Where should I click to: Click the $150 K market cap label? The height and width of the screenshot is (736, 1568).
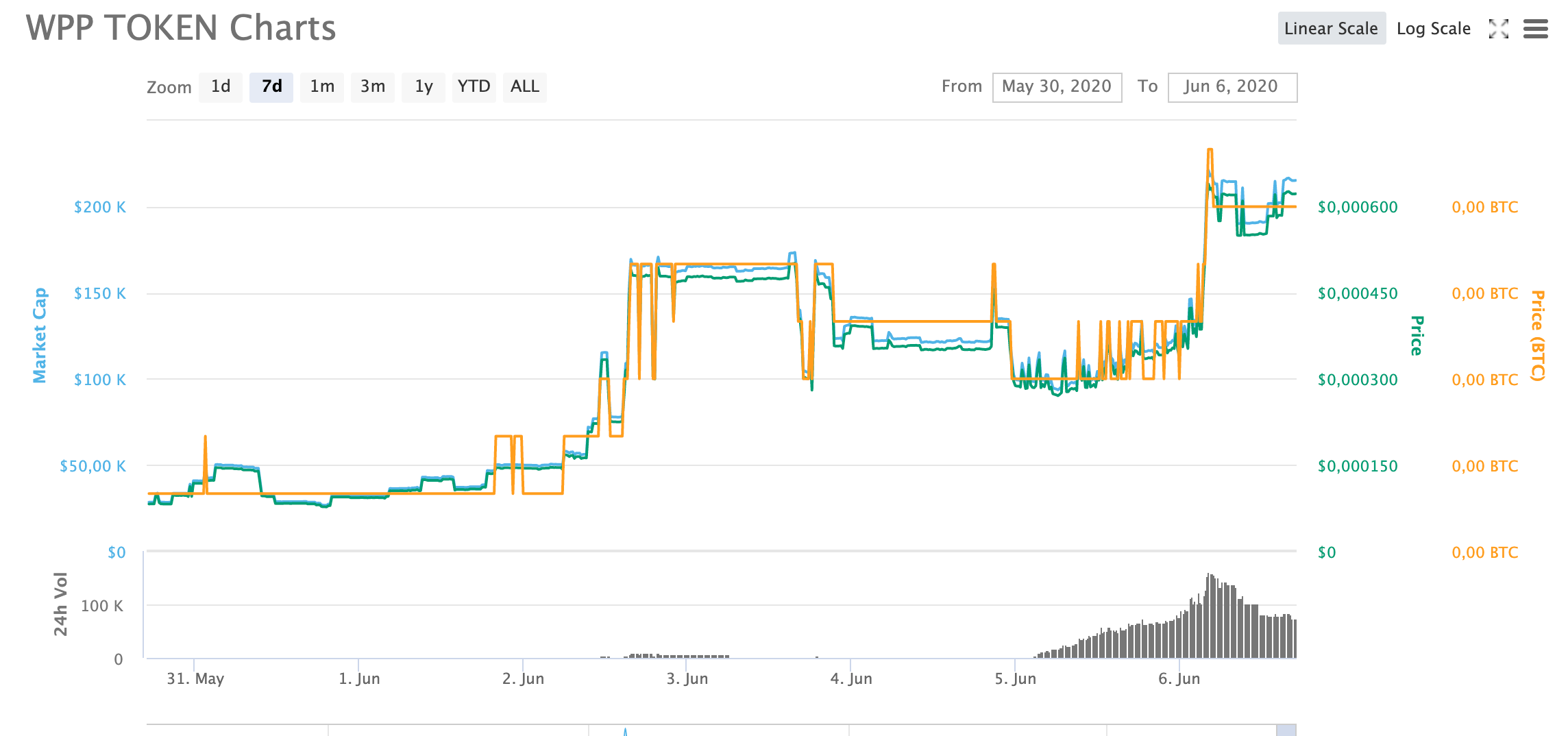100,293
